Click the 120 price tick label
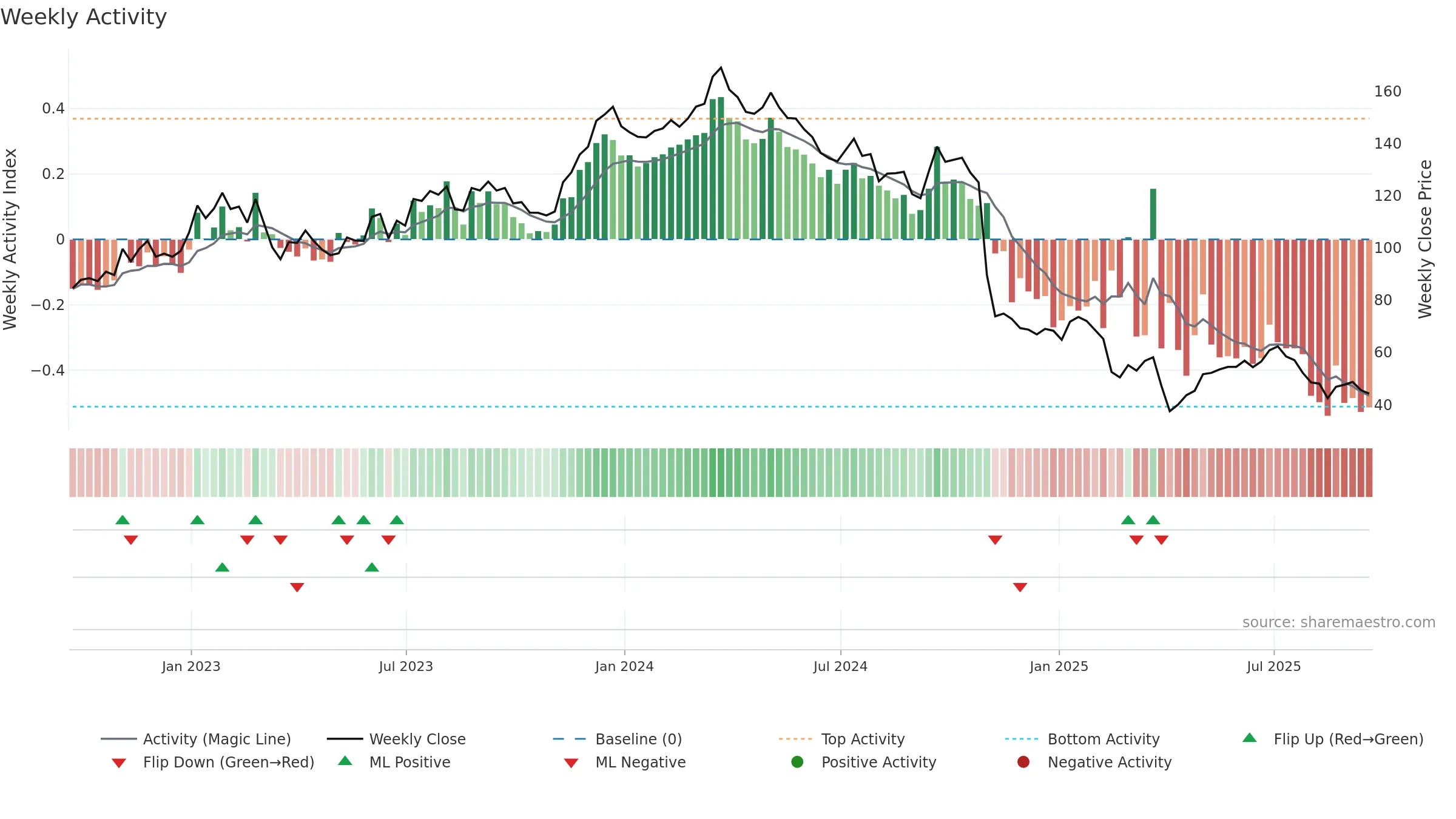 (x=1387, y=196)
